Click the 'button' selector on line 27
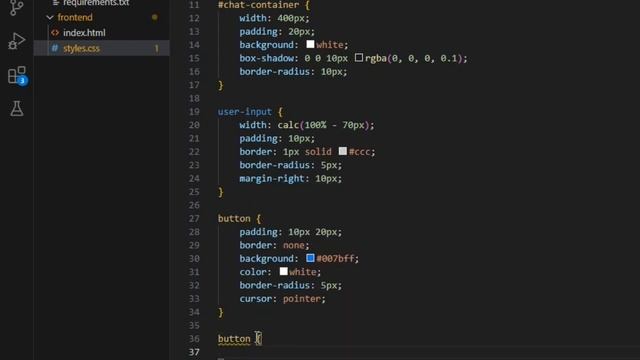This screenshot has width=640, height=360. pos(234,219)
